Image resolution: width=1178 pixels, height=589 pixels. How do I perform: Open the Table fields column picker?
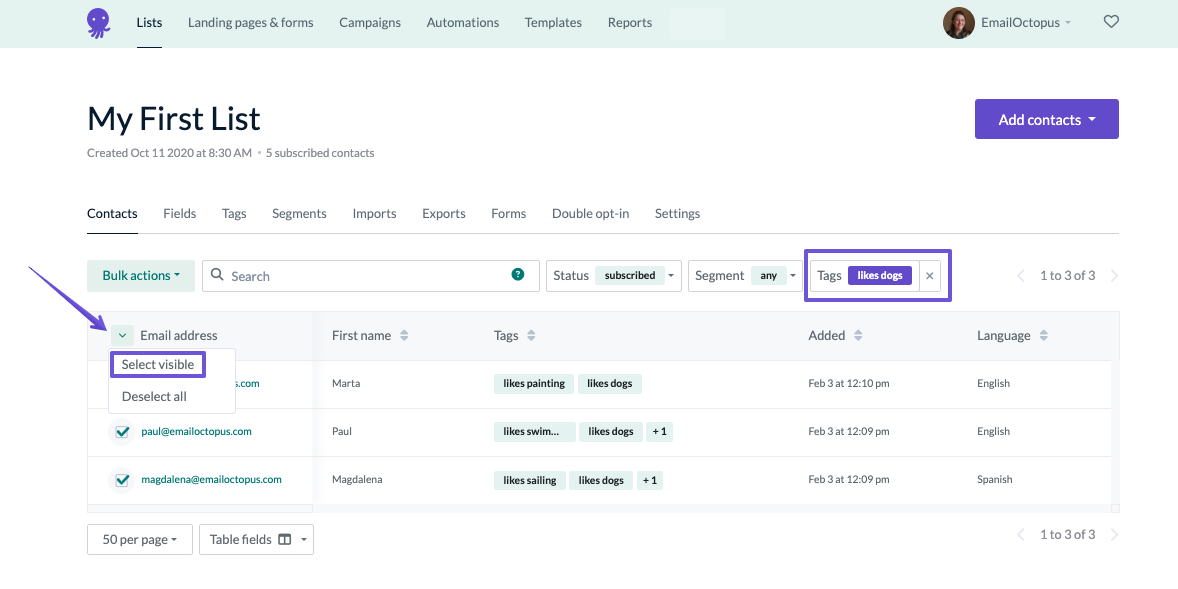[x=256, y=539]
